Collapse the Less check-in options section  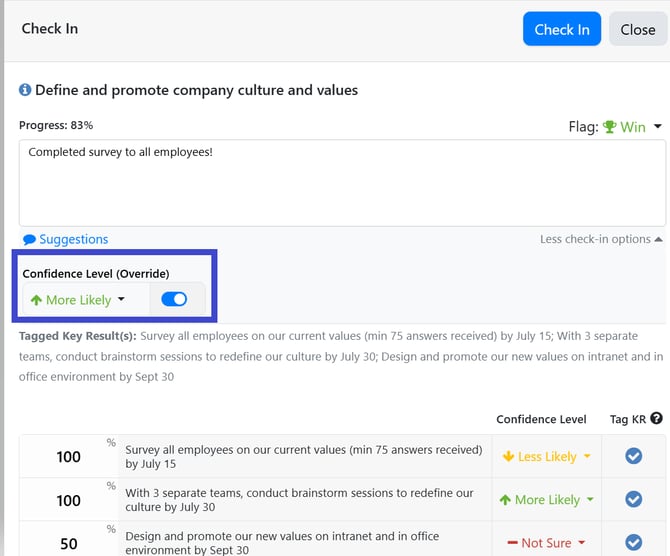[600, 239]
